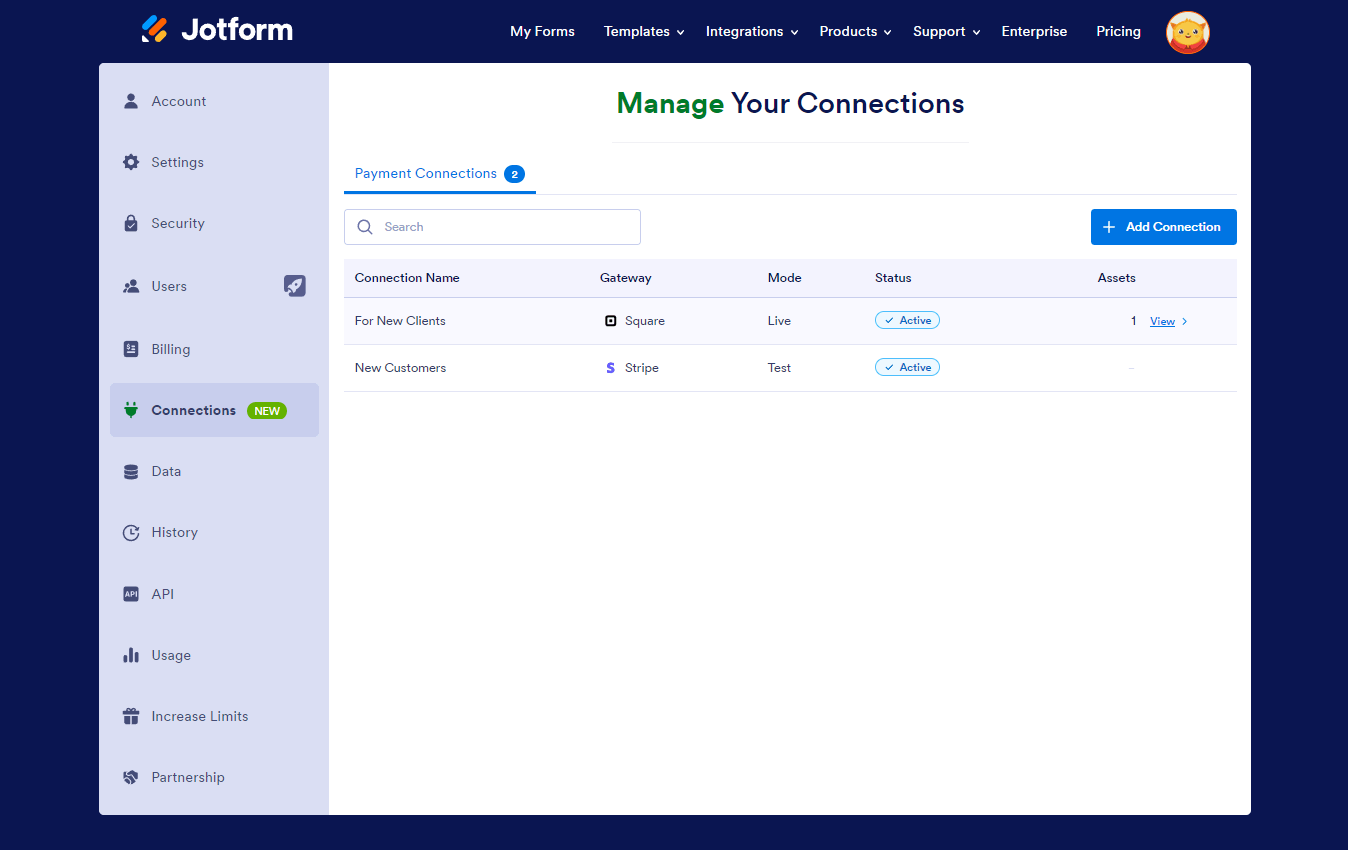Click the Settings gear icon in sidebar
Image resolution: width=1348 pixels, height=850 pixels.
coord(131,162)
